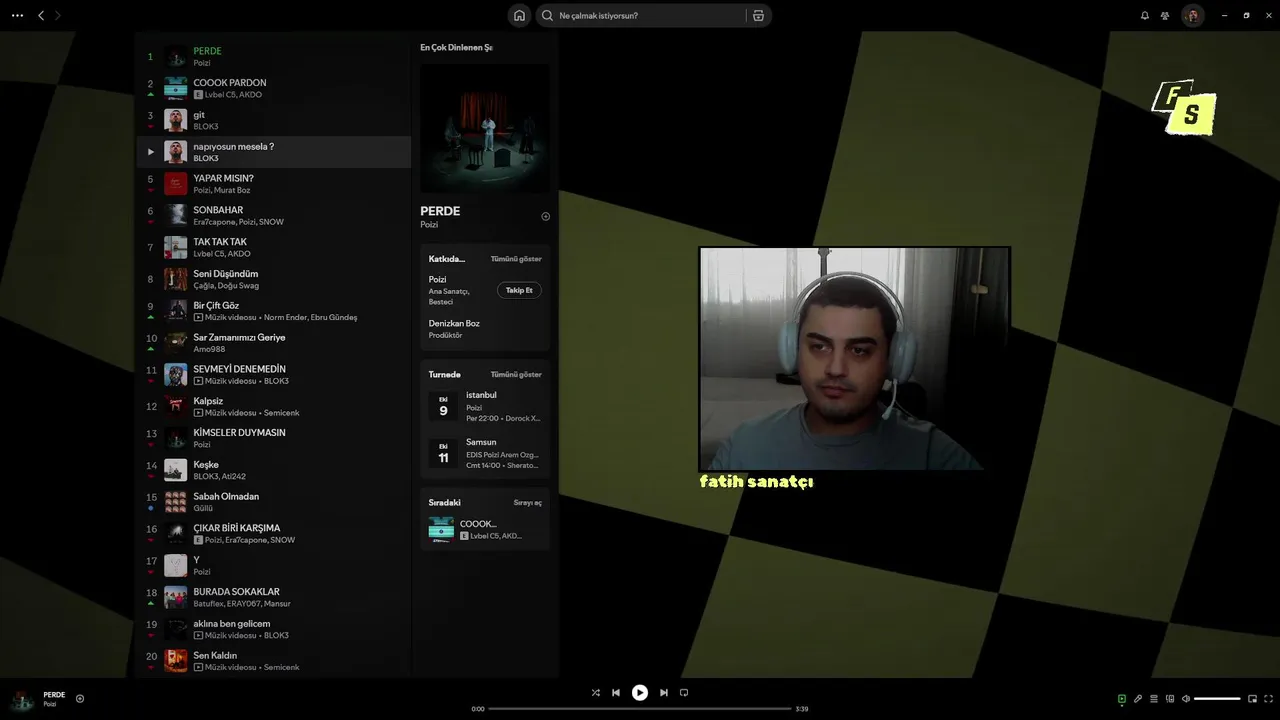The width and height of the screenshot is (1280, 720).
Task: Click now-playing cover art in bottom bar
Action: tap(22, 699)
